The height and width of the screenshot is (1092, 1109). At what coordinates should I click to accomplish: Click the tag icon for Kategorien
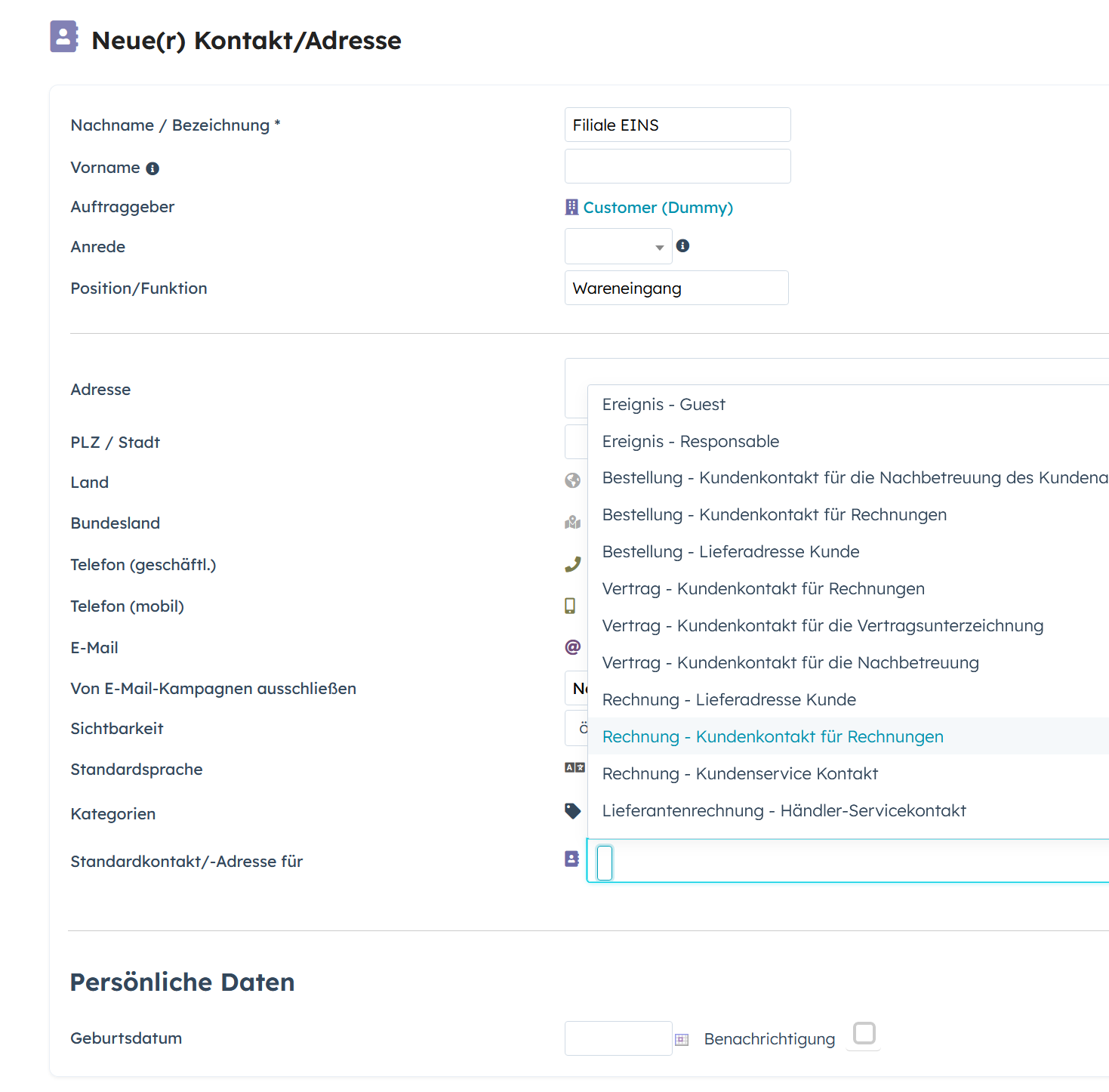pos(573,811)
